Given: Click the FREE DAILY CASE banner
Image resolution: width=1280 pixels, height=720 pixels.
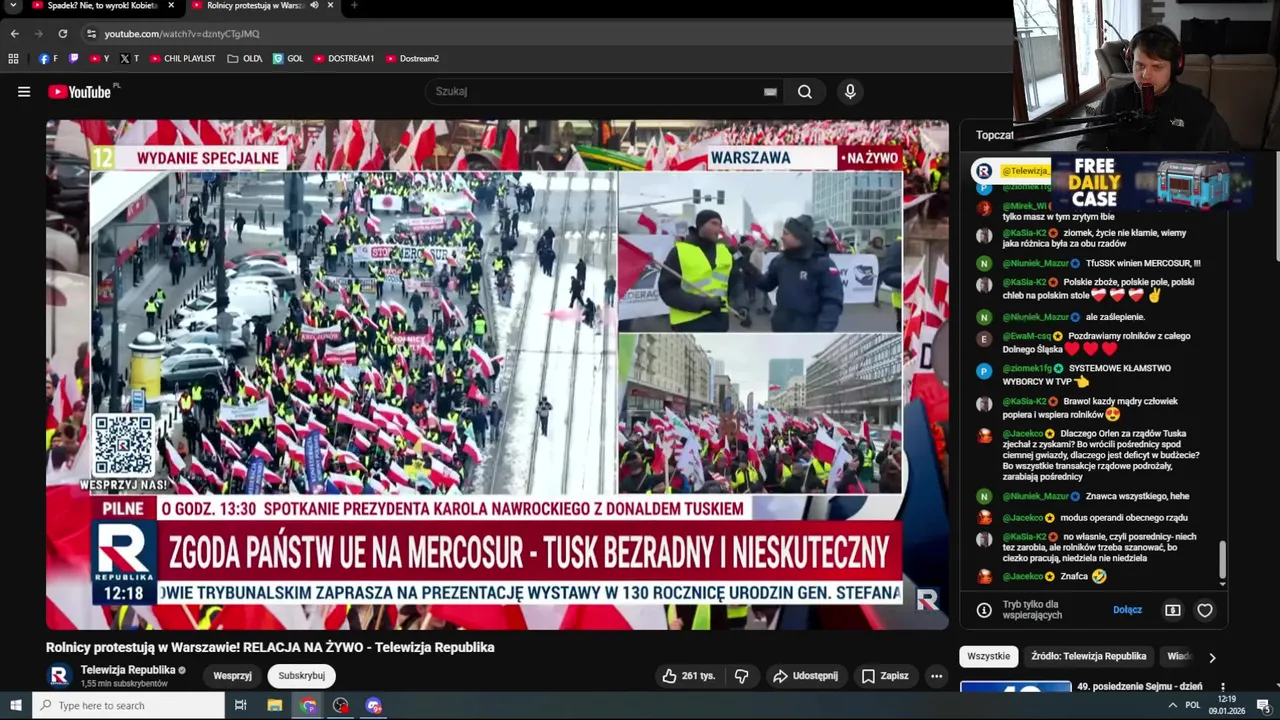Looking at the screenshot, I should click(x=1150, y=182).
